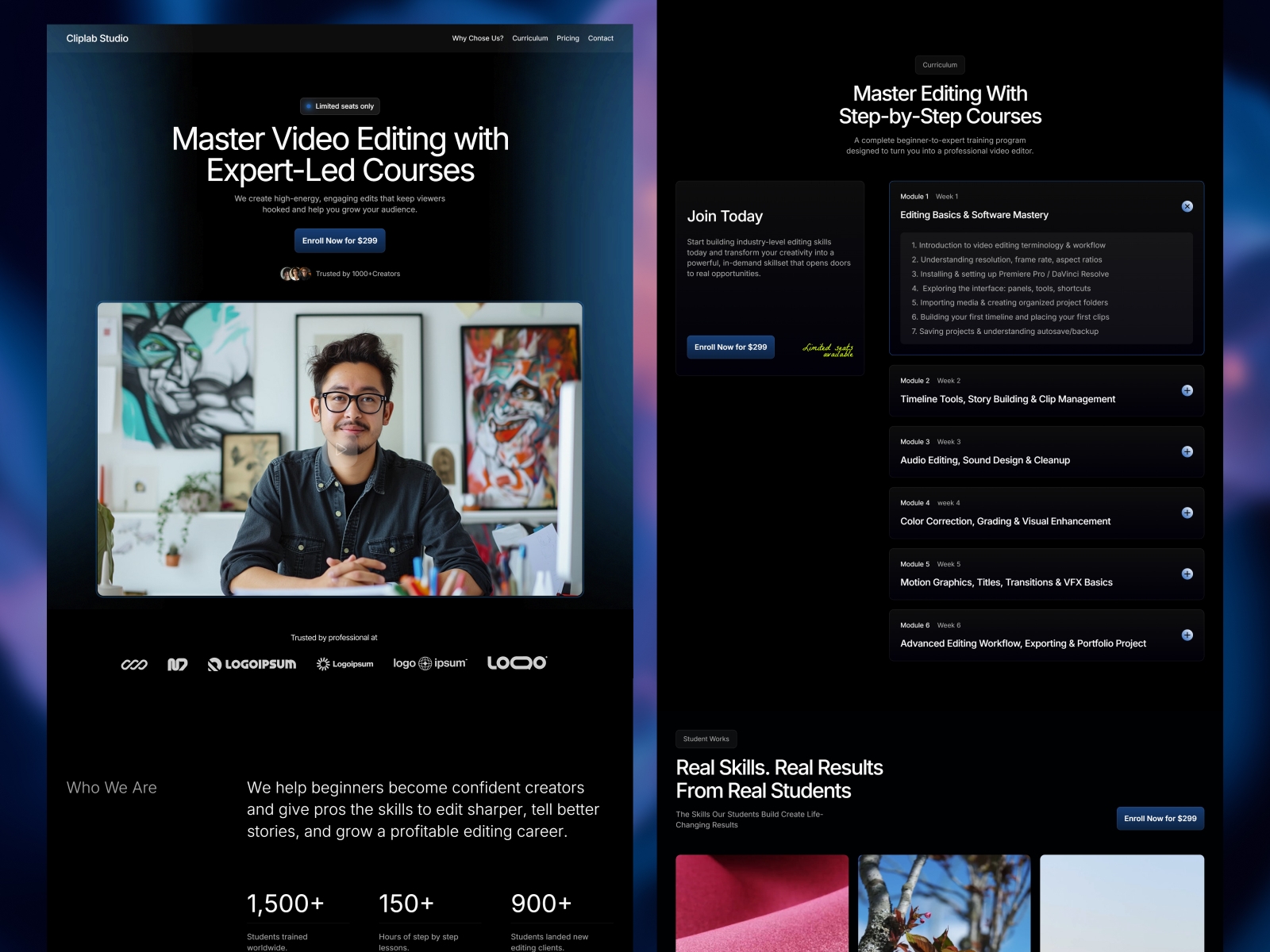1270x952 pixels.
Task: Collapse Module 1 Editing Basics accordion
Action: (1187, 206)
